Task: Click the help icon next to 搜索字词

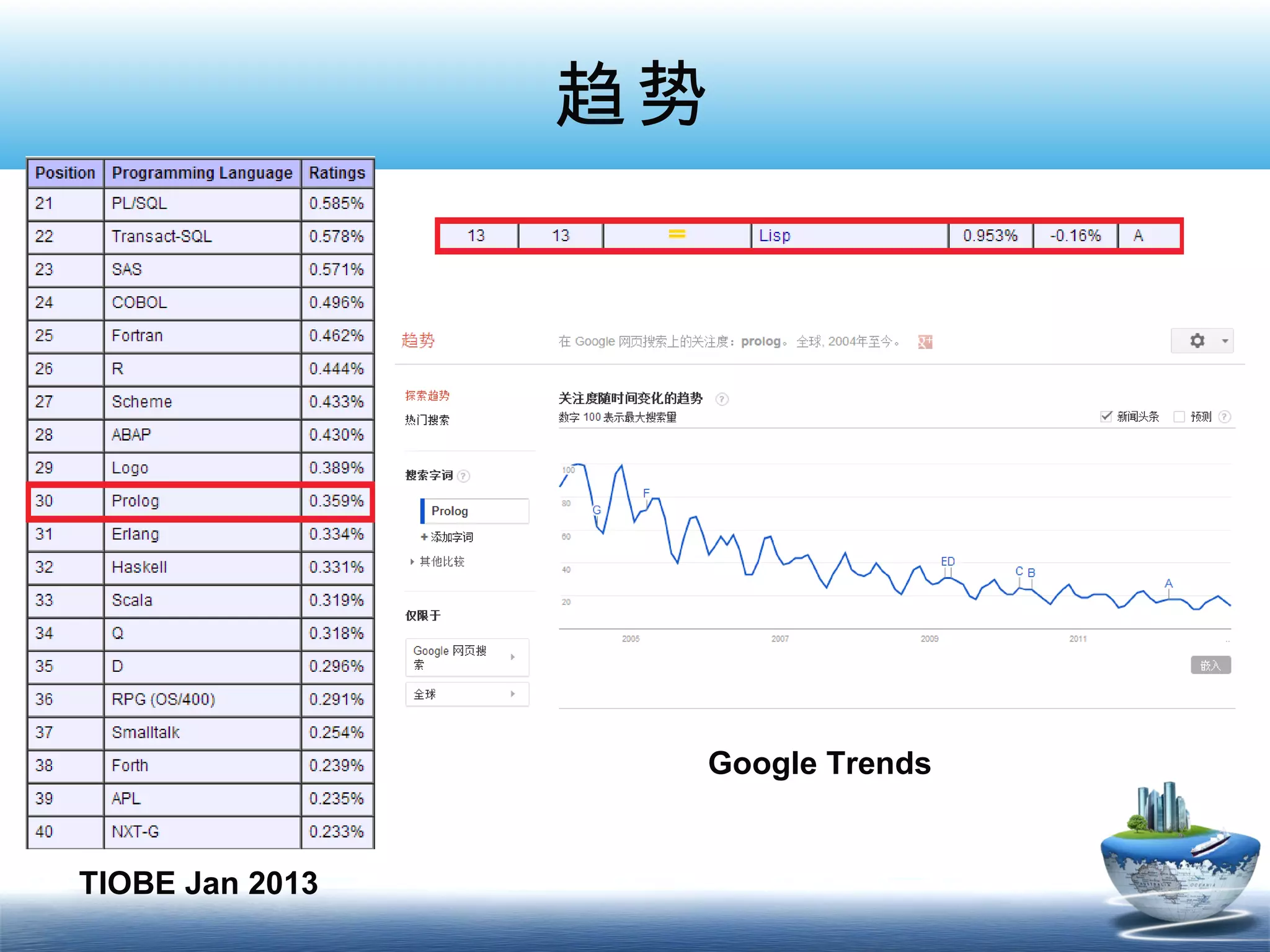Action: (x=463, y=476)
